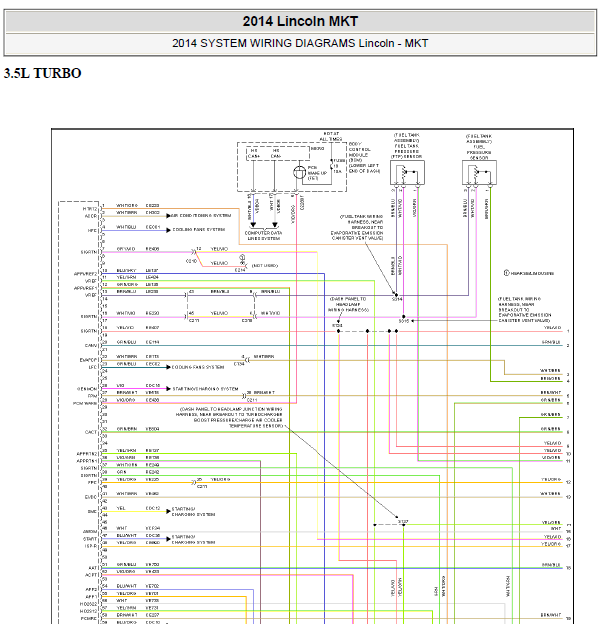This screenshot has height=624, width=601.
Task: Click the arrowhead pointing to Air Conditioning System
Action: click(x=168, y=216)
